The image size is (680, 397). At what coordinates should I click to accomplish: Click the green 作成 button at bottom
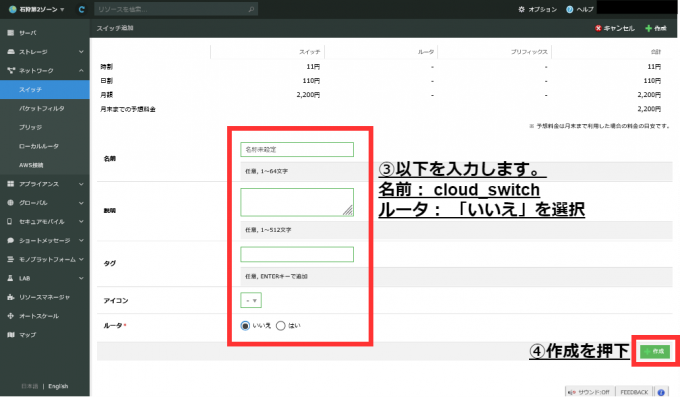pos(655,351)
